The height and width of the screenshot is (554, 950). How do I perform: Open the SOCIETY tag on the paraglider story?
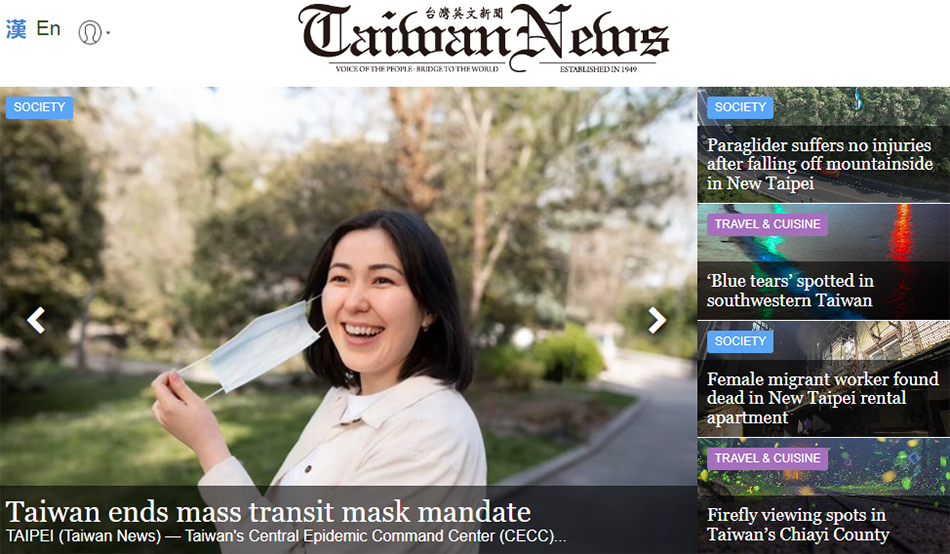(740, 107)
